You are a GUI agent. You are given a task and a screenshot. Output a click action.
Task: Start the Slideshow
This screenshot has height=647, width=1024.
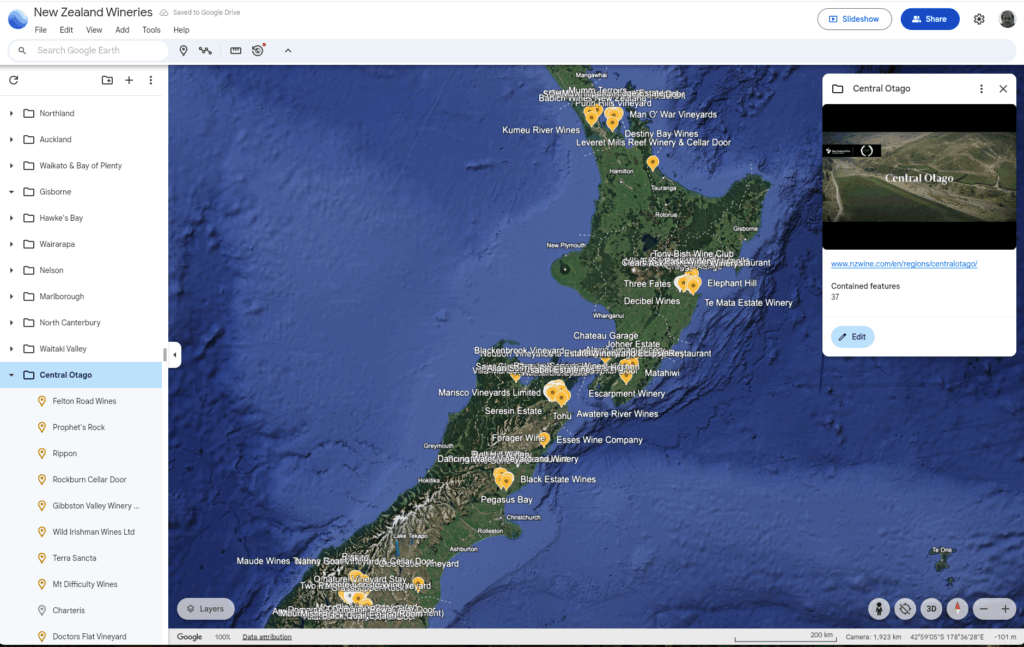[854, 19]
